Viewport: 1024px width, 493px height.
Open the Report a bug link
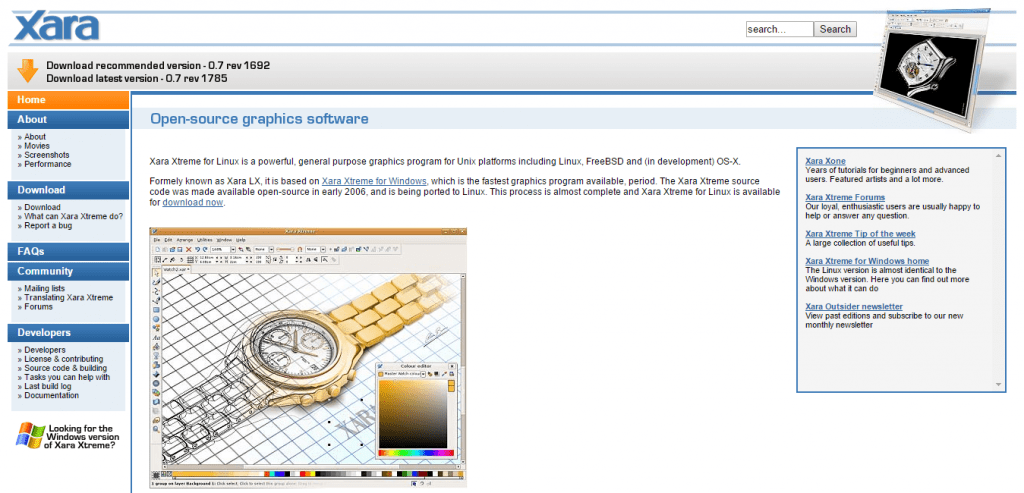[48, 226]
